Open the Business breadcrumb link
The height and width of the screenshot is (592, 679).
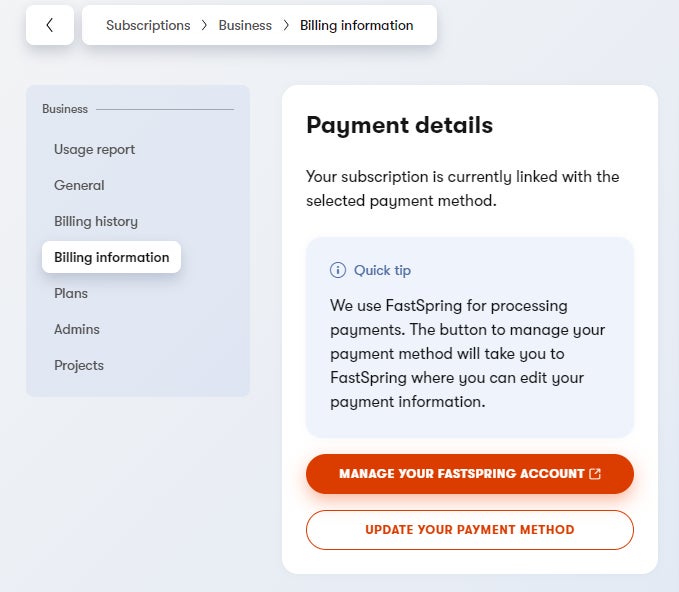coord(245,26)
